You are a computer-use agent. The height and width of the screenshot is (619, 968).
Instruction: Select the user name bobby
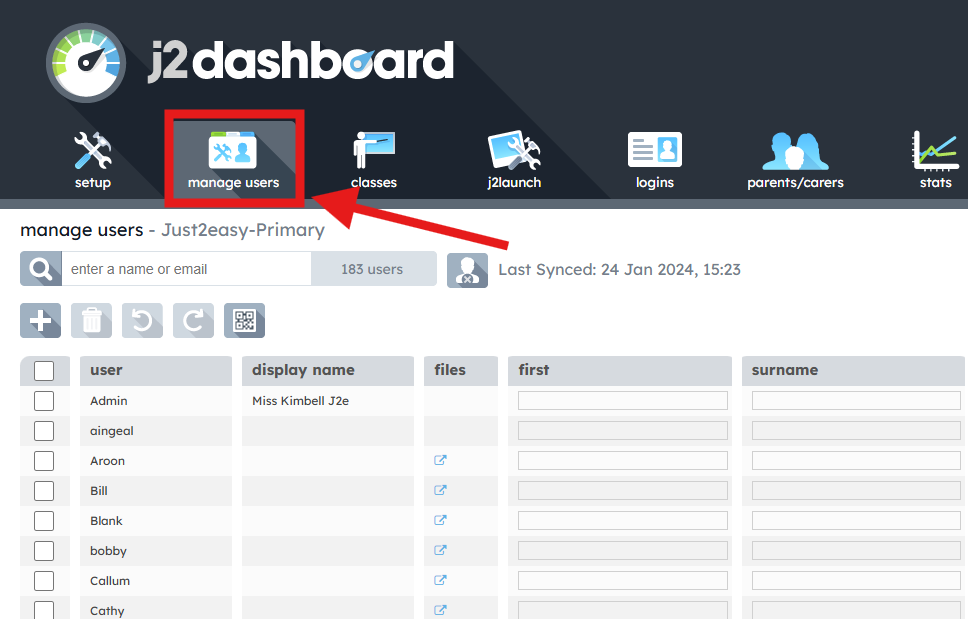(108, 551)
